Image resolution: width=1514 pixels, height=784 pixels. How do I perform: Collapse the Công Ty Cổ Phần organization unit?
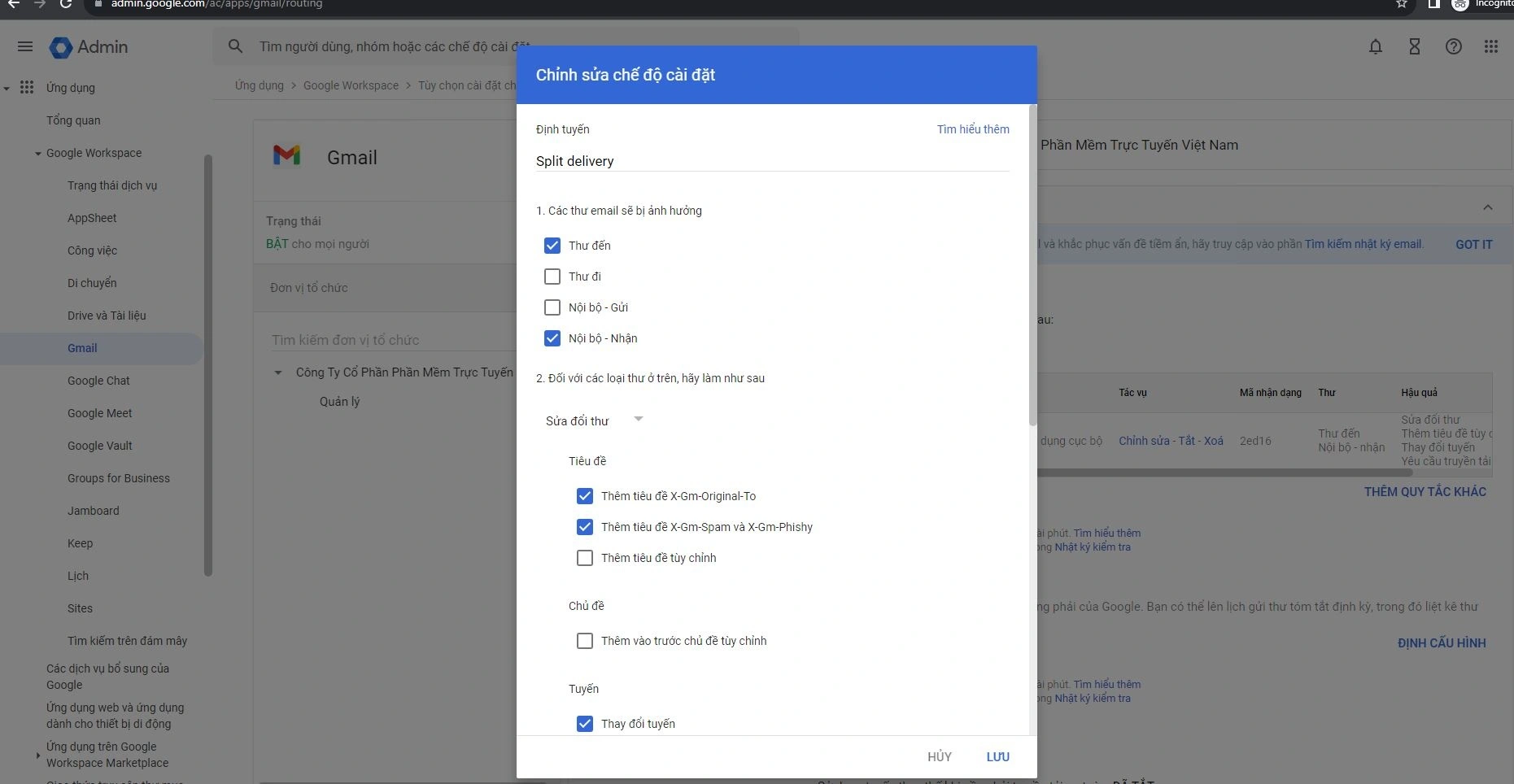pos(278,372)
